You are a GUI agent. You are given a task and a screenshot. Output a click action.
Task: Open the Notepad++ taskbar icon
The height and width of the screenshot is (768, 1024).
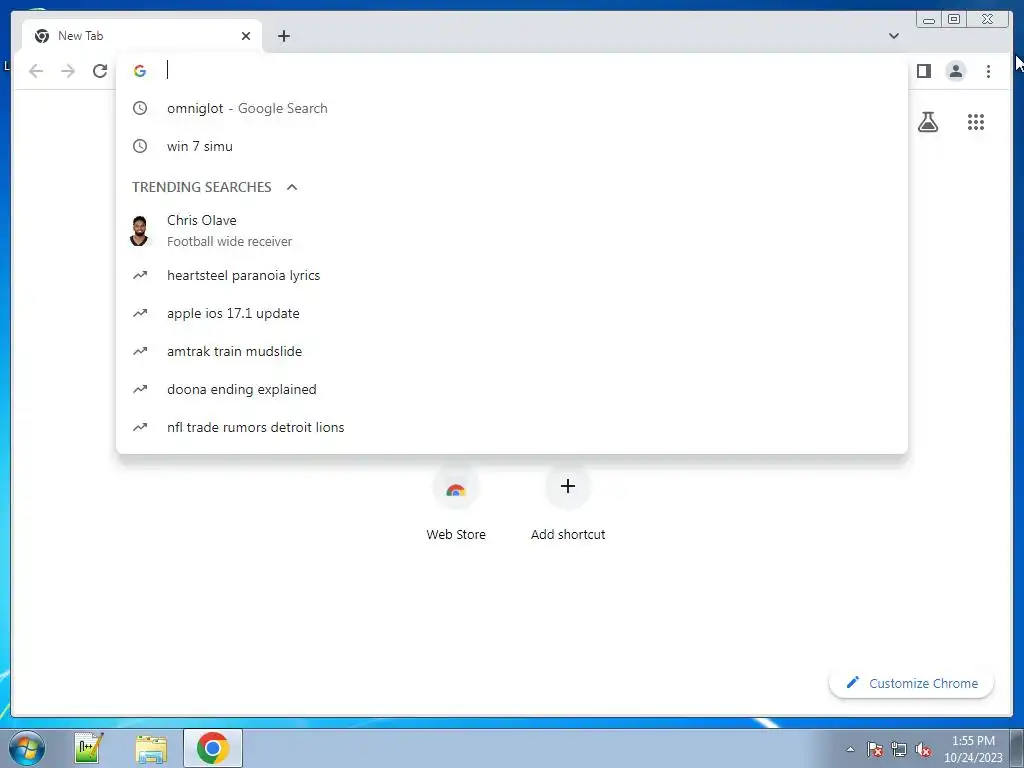[88, 748]
